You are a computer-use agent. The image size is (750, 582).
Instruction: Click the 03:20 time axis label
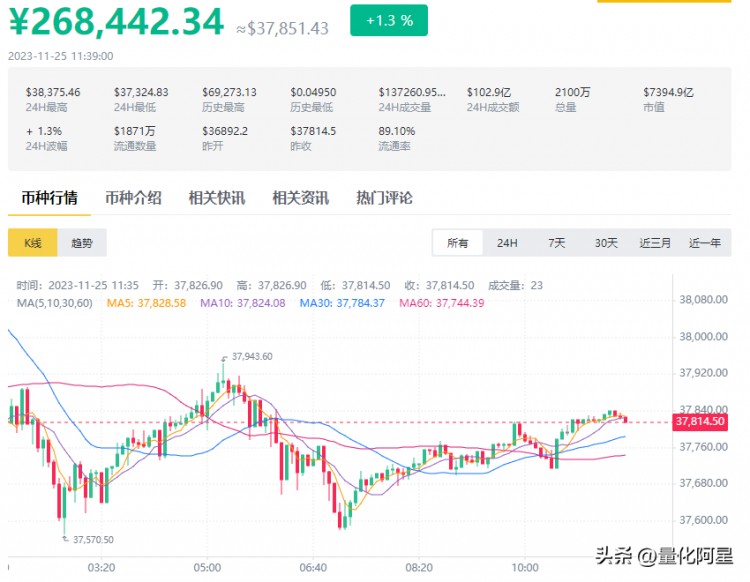(x=101, y=568)
